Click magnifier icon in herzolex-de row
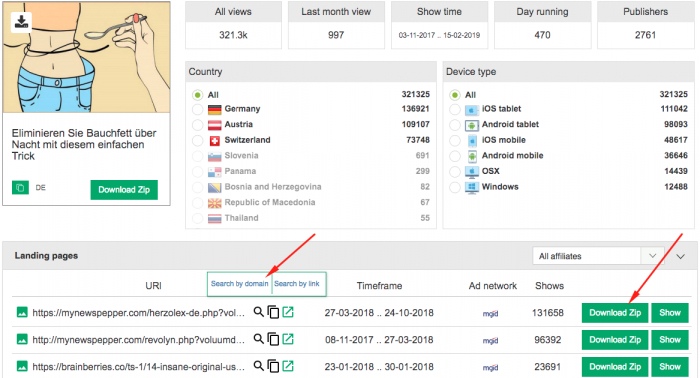The width and height of the screenshot is (700, 378). 258,312
